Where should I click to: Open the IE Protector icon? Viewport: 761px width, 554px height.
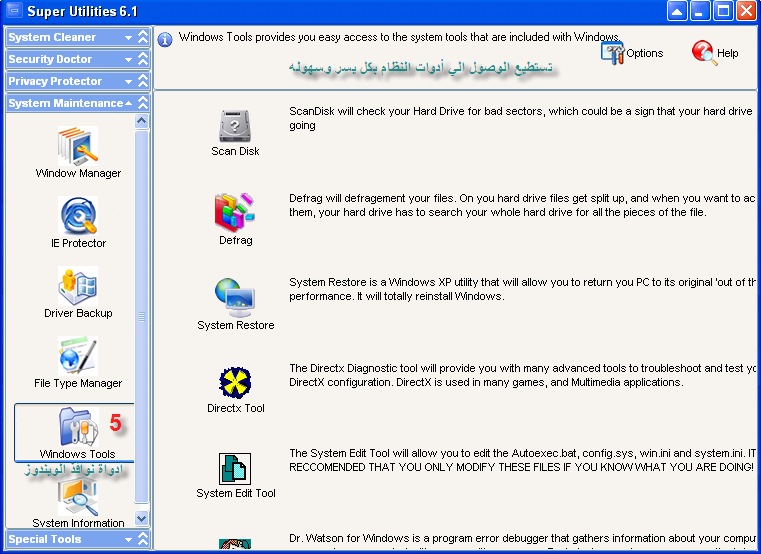tap(78, 216)
